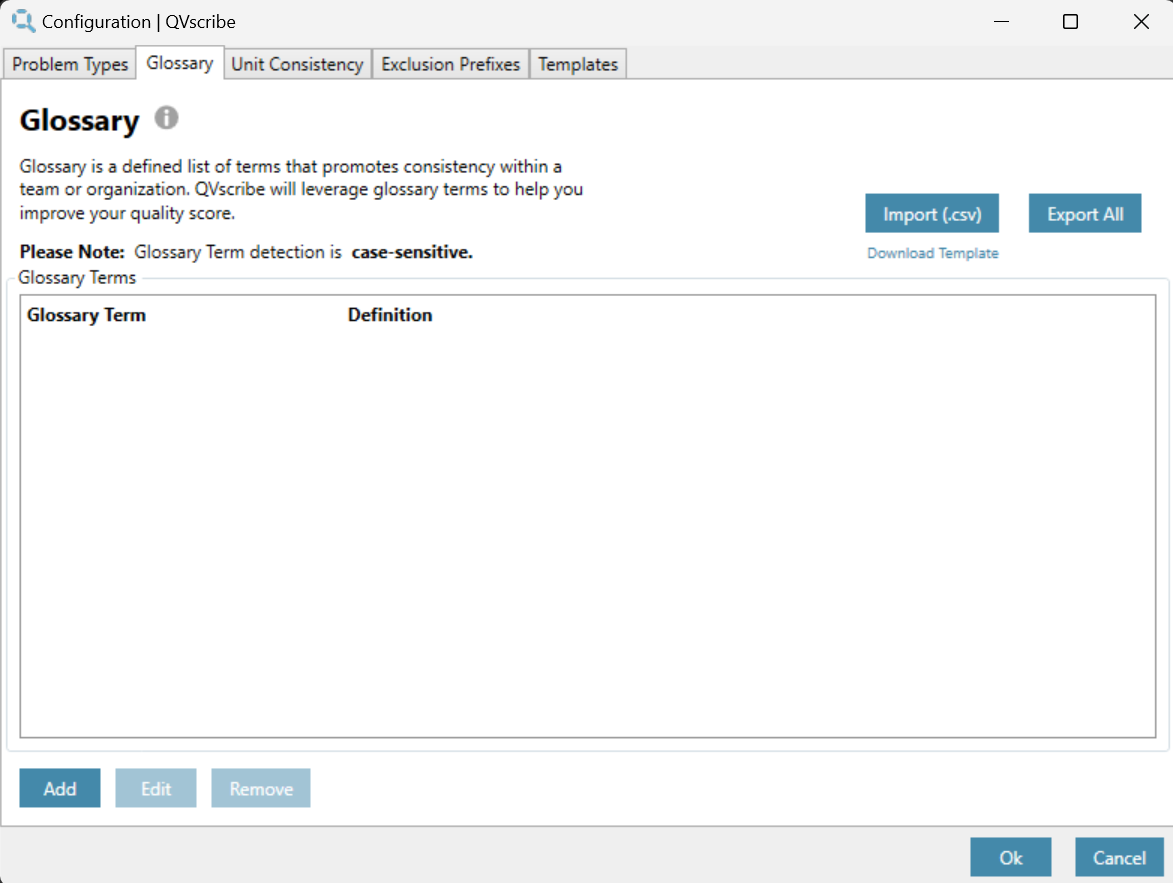Add a new glossary term
1173x883 pixels.
(x=60, y=789)
